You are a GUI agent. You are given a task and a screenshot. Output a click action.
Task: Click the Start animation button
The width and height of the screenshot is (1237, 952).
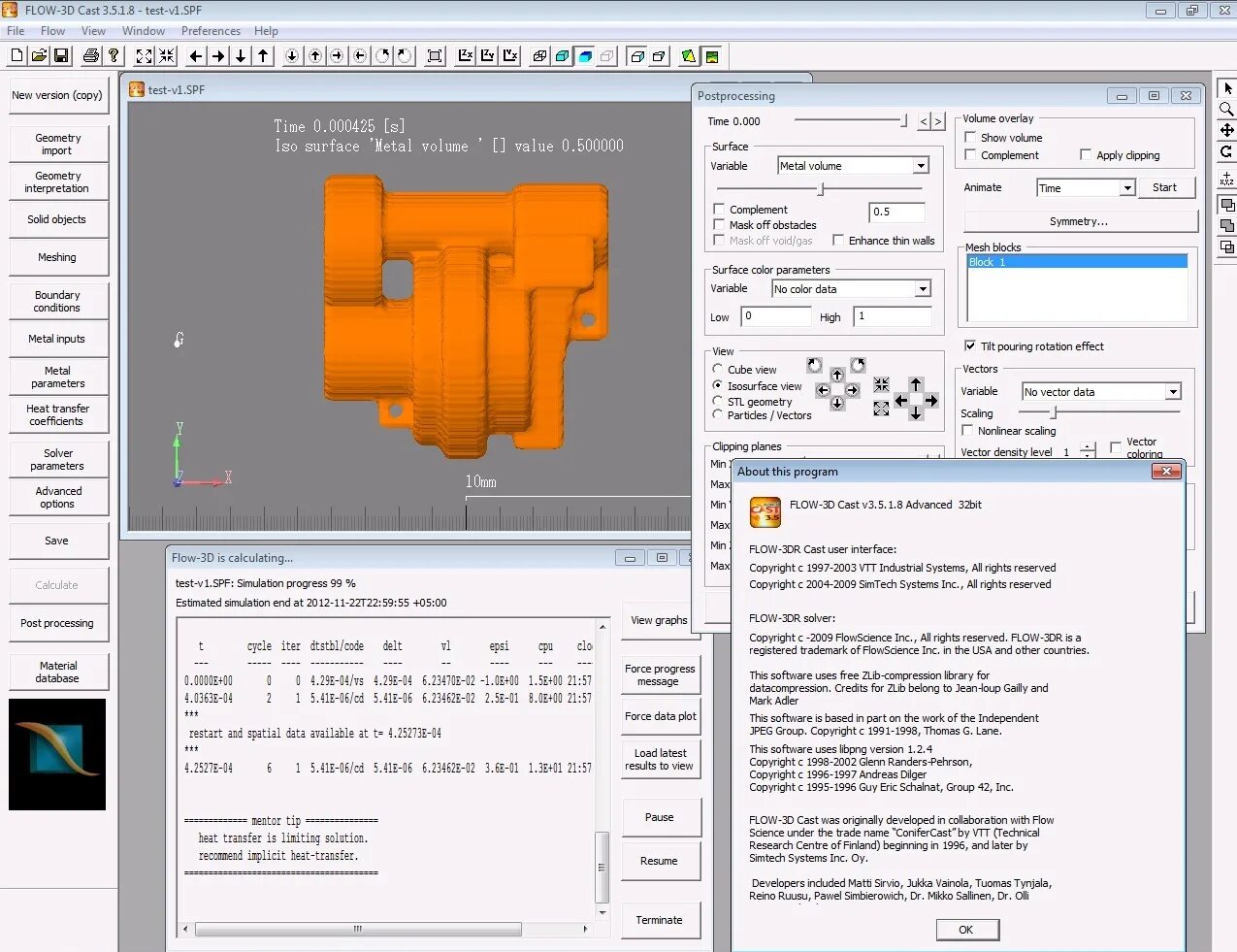click(x=1164, y=187)
